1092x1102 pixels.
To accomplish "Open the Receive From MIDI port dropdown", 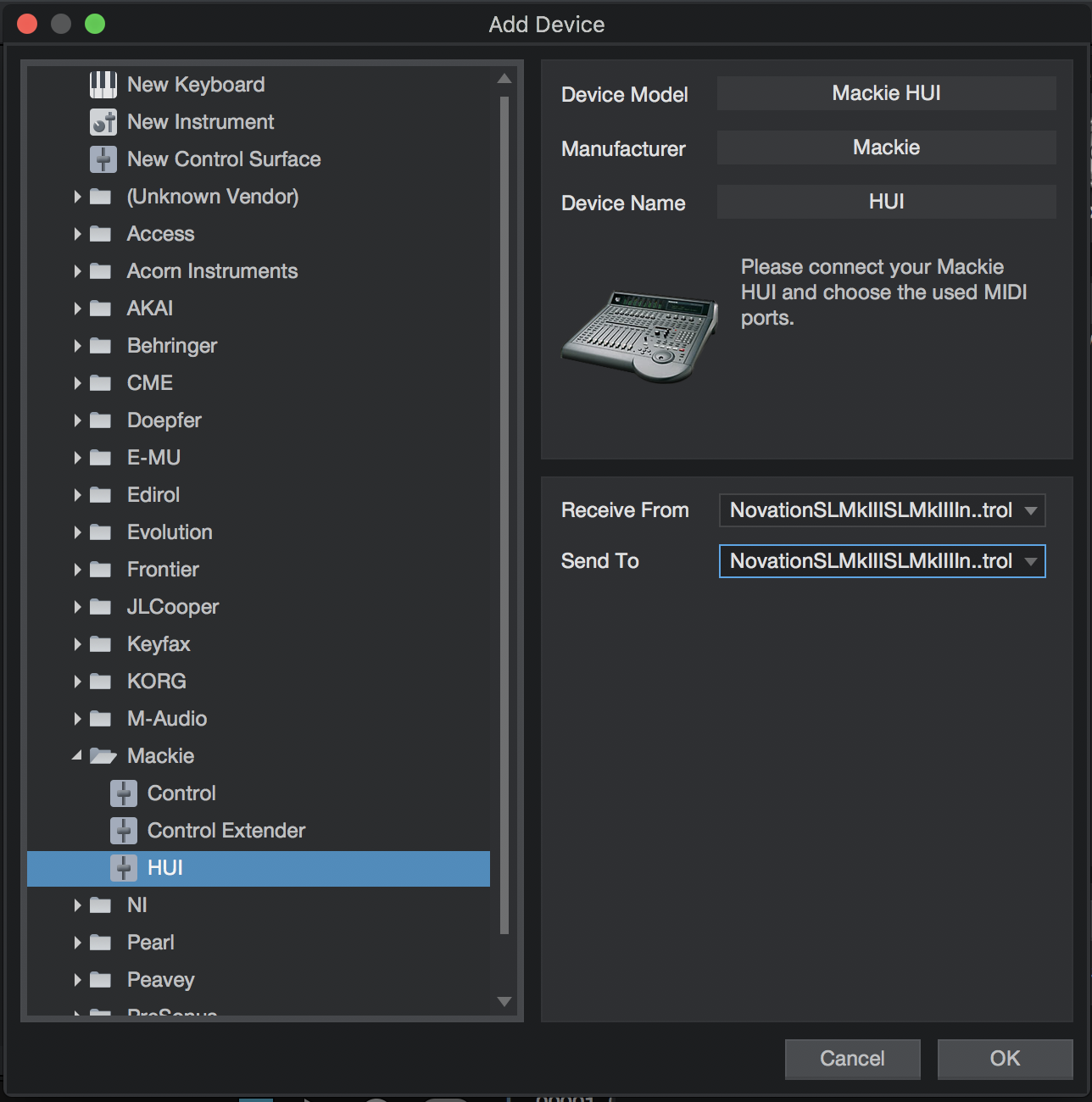I will [x=882, y=510].
